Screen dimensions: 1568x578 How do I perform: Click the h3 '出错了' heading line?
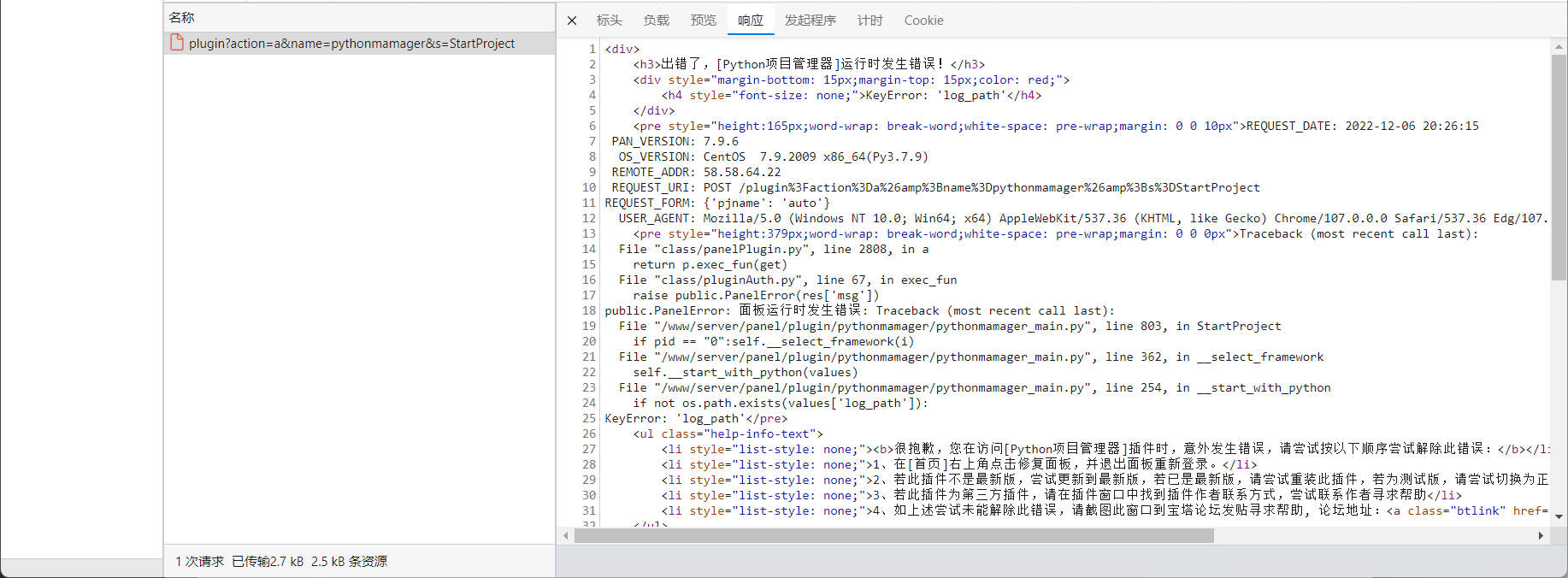click(x=809, y=64)
